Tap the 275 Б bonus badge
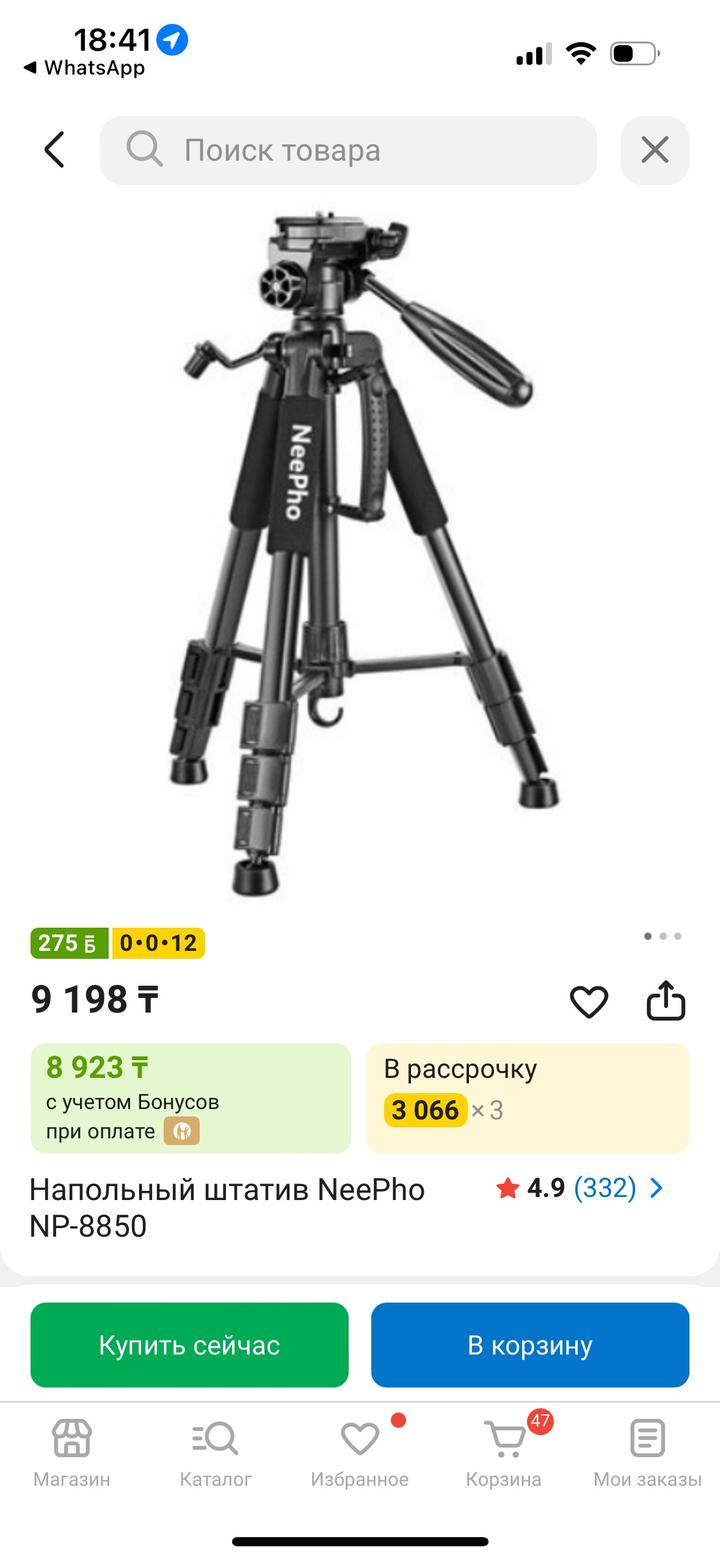This screenshot has height=1561, width=720. tap(69, 943)
